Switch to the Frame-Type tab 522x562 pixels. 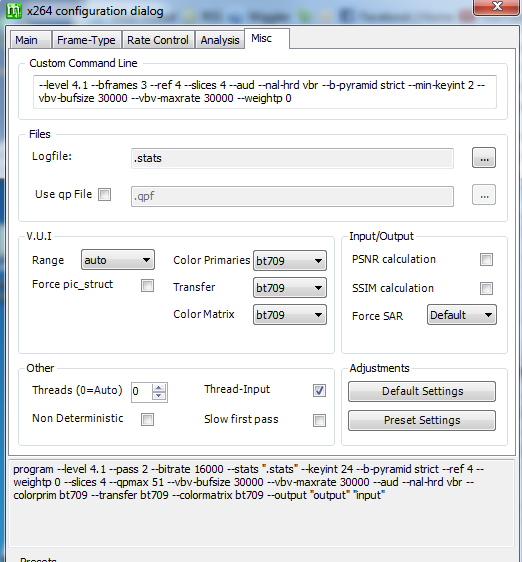pyautogui.click(x=86, y=40)
